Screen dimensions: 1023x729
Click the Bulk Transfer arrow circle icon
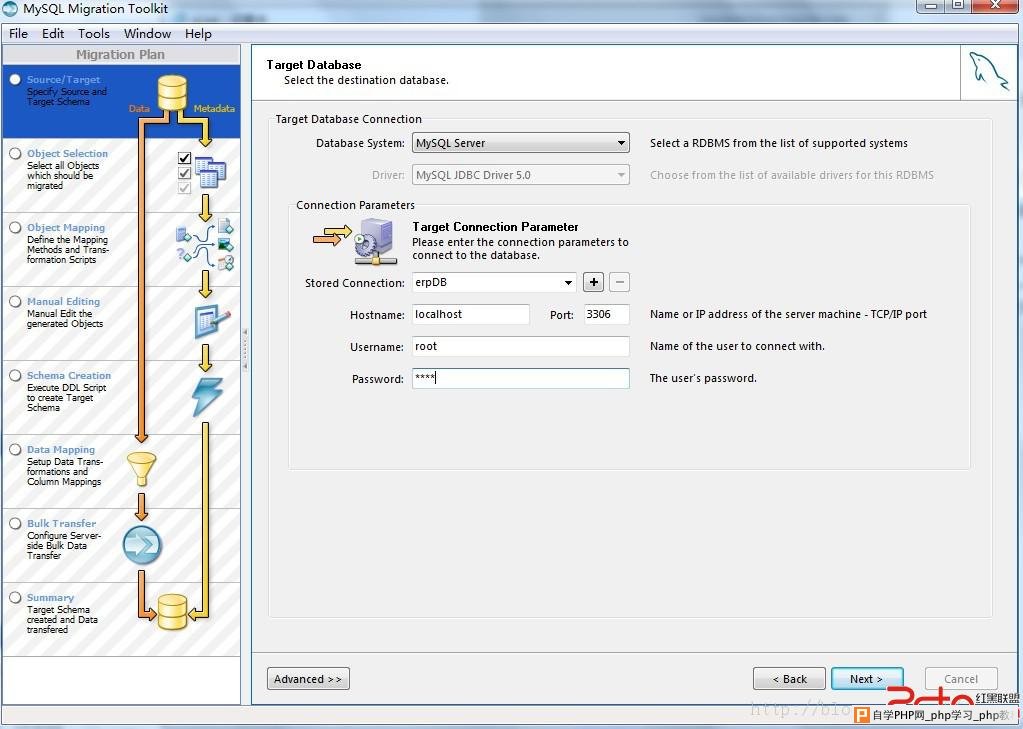(142, 544)
